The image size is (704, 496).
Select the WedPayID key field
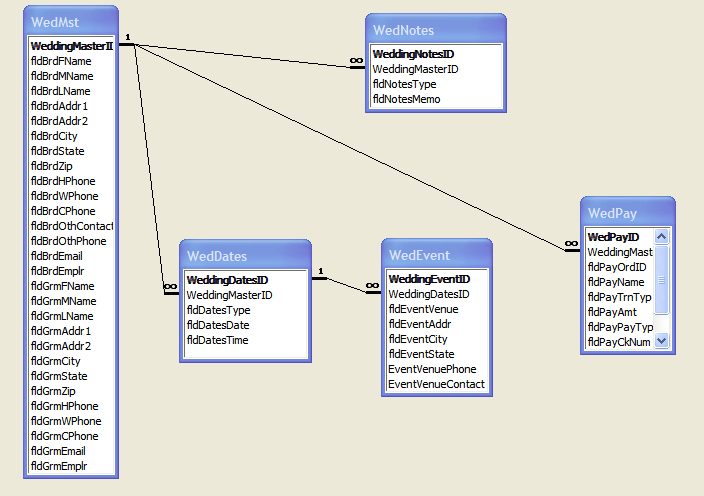tap(613, 237)
